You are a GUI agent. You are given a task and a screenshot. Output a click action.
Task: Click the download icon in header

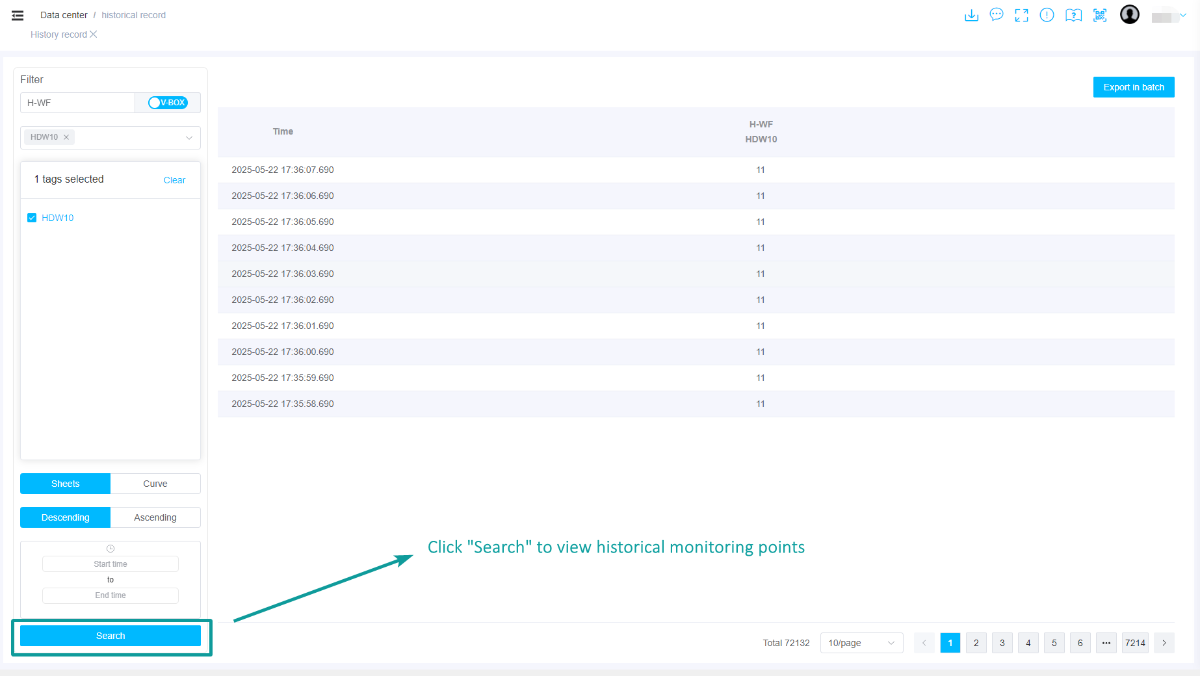pyautogui.click(x=971, y=15)
